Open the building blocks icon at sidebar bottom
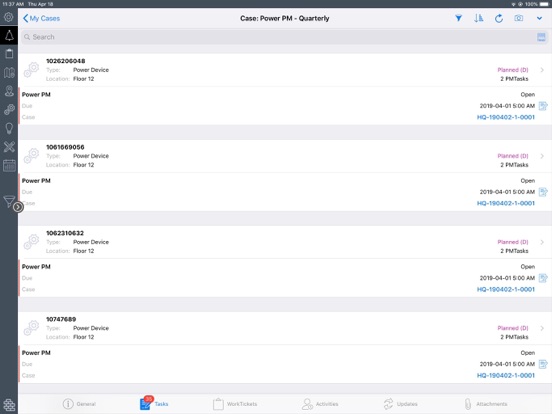Image resolution: width=552 pixels, height=414 pixels. pos(9,404)
